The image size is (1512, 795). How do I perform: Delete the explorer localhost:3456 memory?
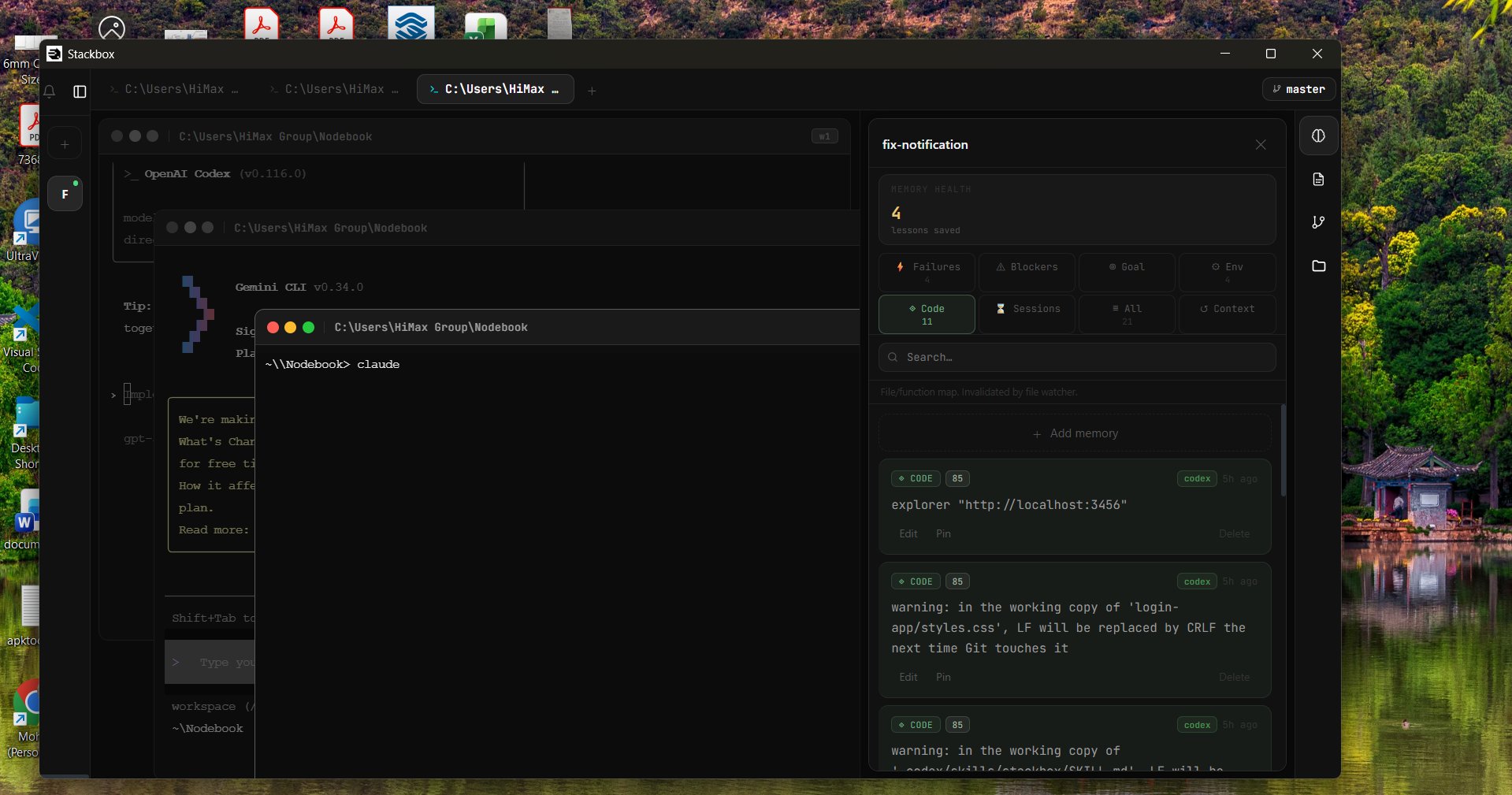pos(1234,534)
